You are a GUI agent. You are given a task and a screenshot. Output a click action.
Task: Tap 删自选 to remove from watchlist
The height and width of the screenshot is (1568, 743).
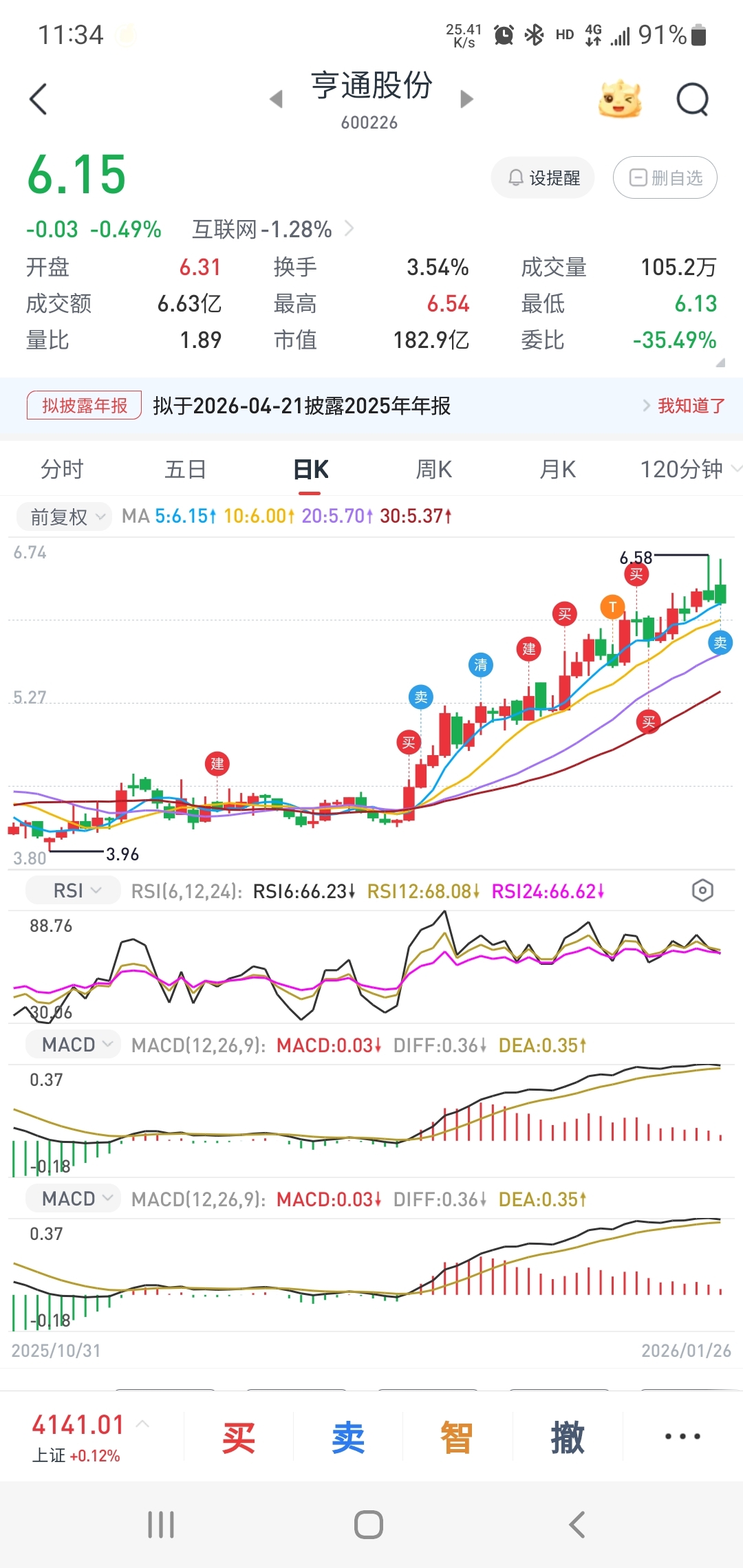[665, 177]
